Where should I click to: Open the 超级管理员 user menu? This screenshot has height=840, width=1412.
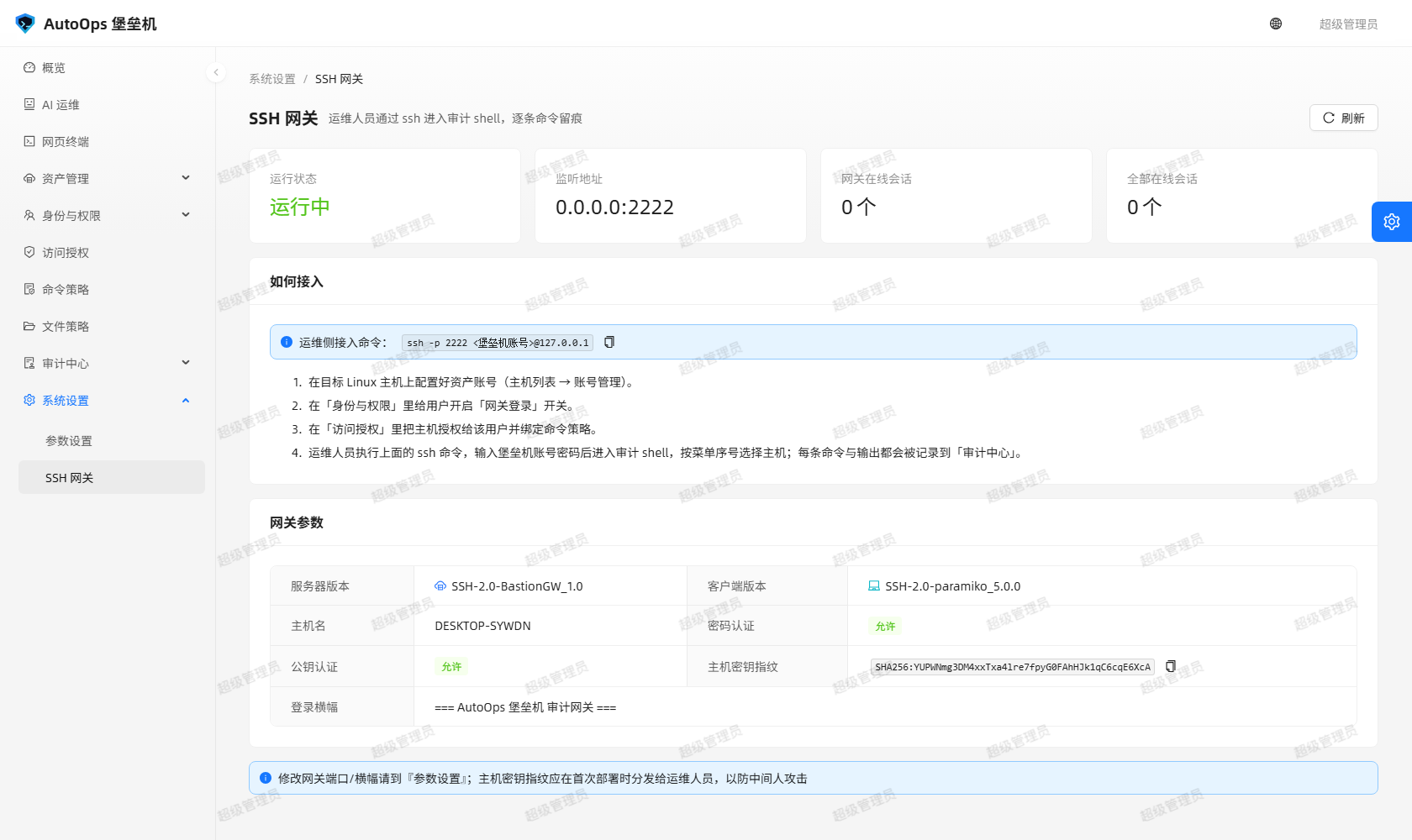click(1348, 24)
